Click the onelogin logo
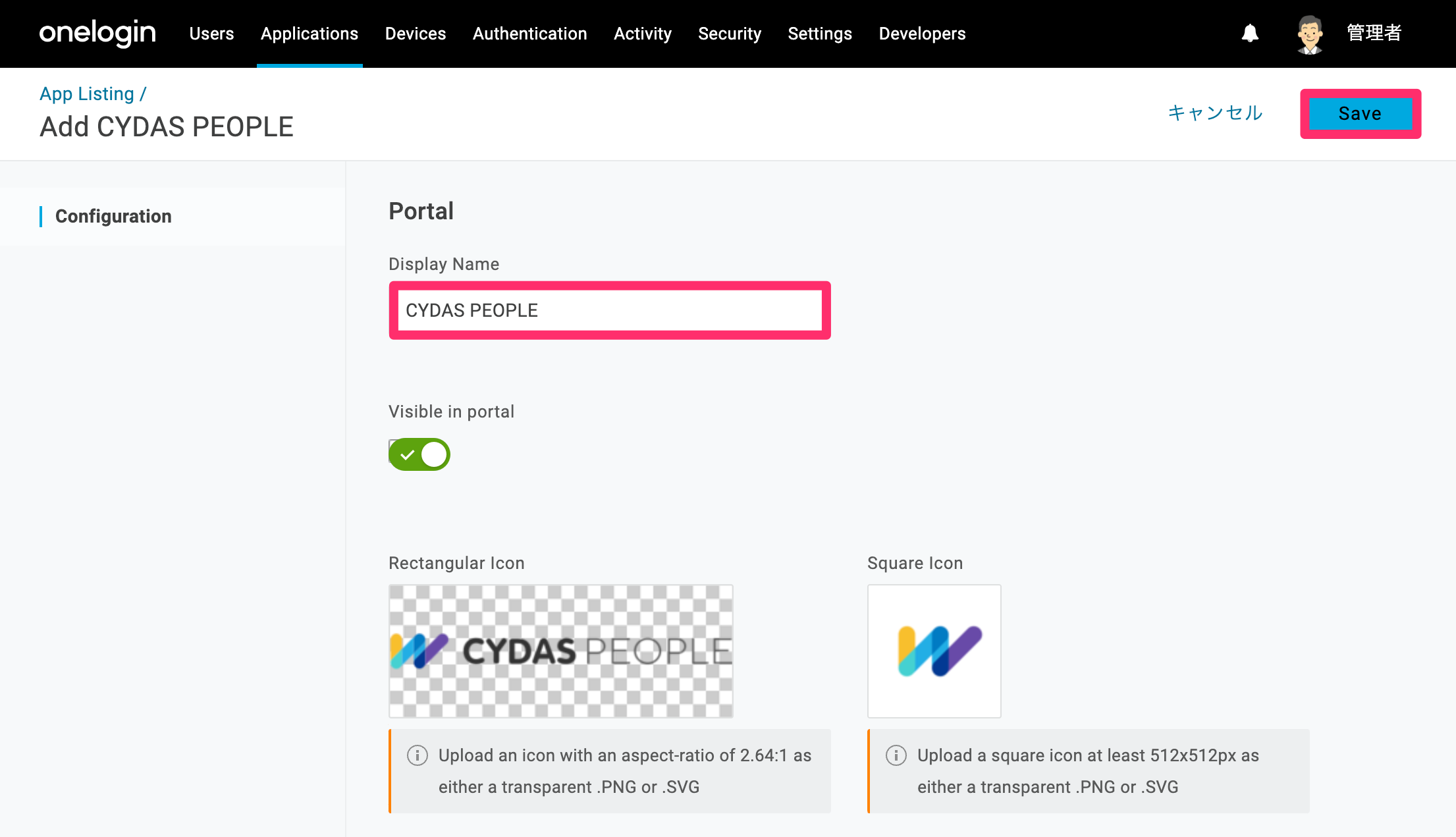 (x=97, y=33)
